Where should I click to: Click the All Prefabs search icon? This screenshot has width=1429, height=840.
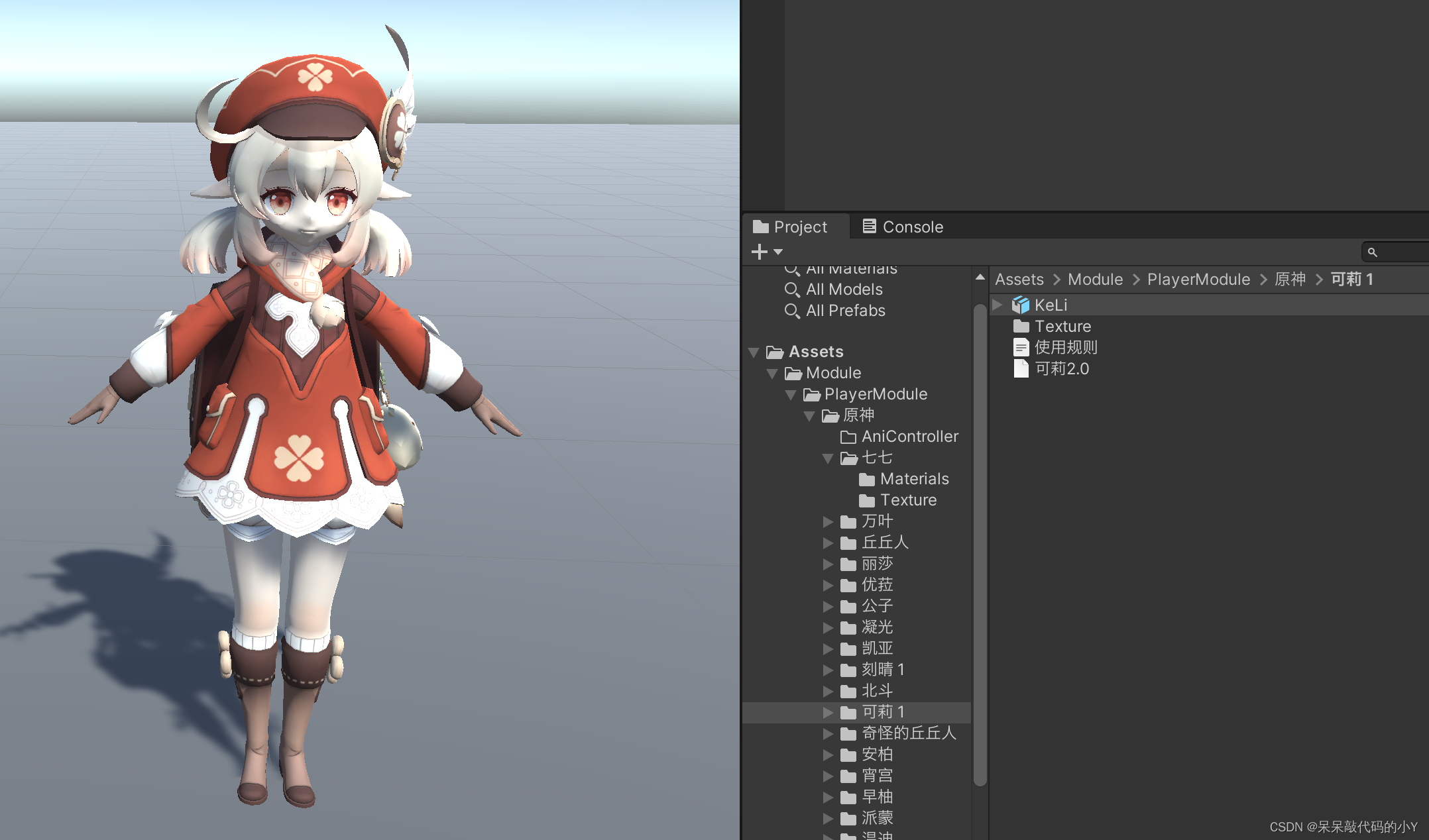pyautogui.click(x=791, y=311)
